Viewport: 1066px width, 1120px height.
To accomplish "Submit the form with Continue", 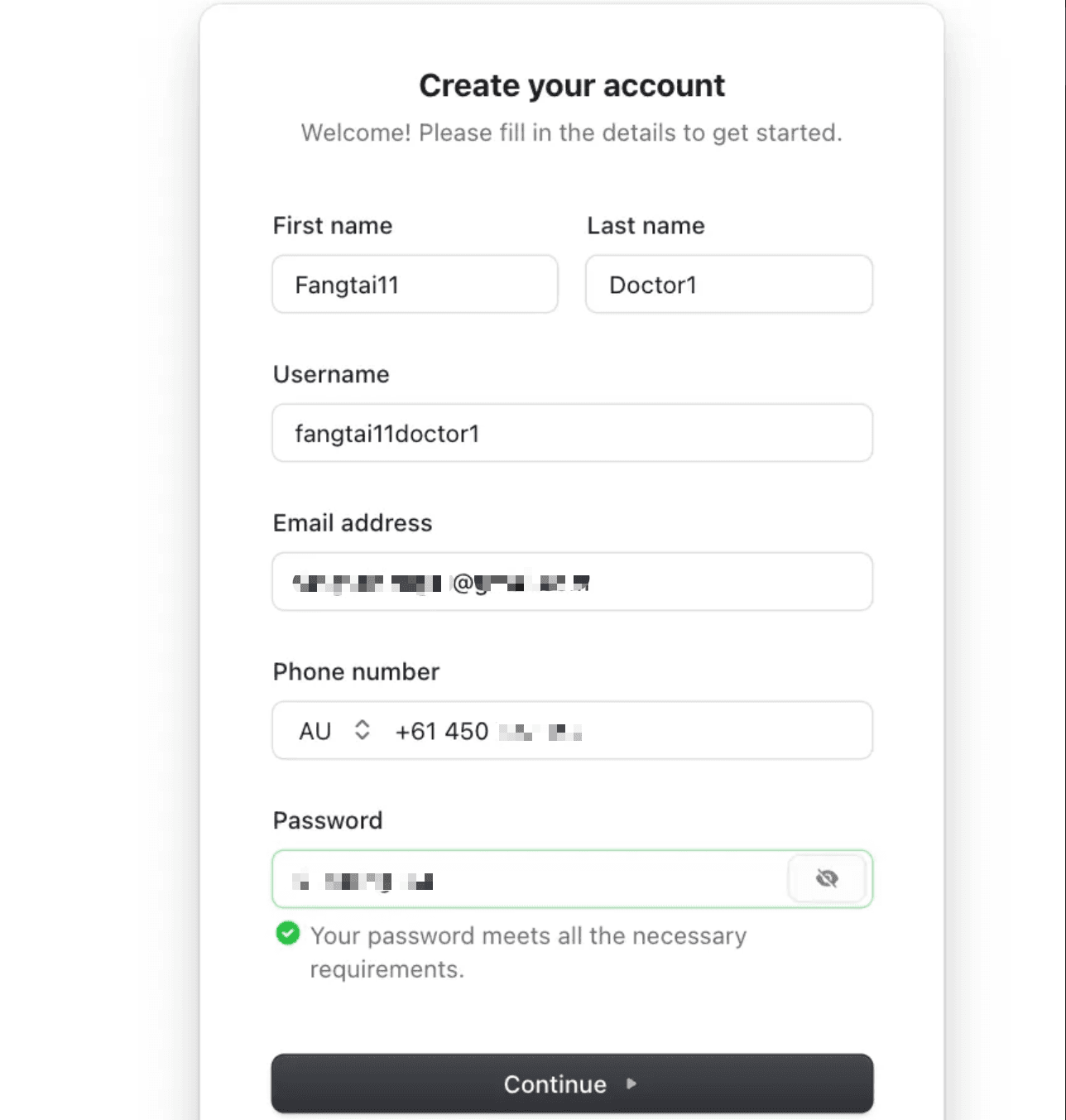I will point(571,1084).
